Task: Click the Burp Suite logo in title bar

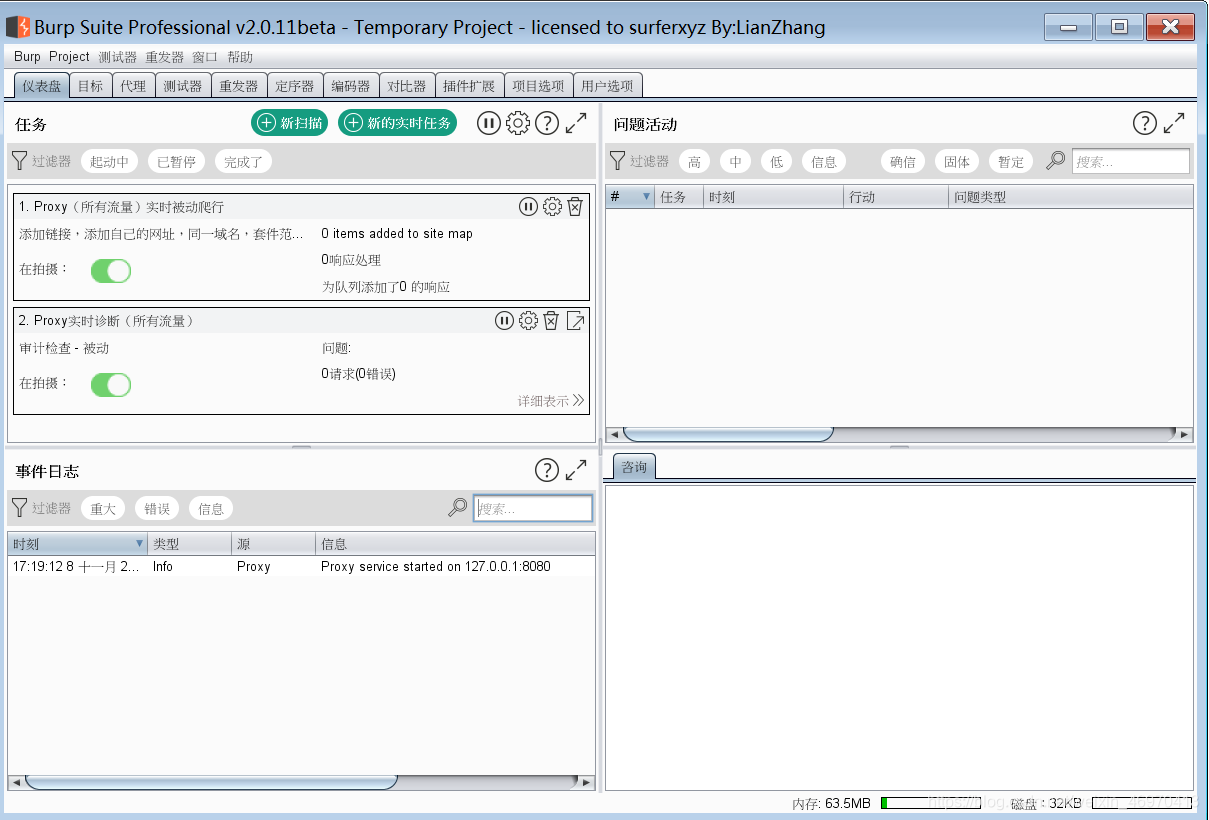Action: pyautogui.click(x=17, y=27)
